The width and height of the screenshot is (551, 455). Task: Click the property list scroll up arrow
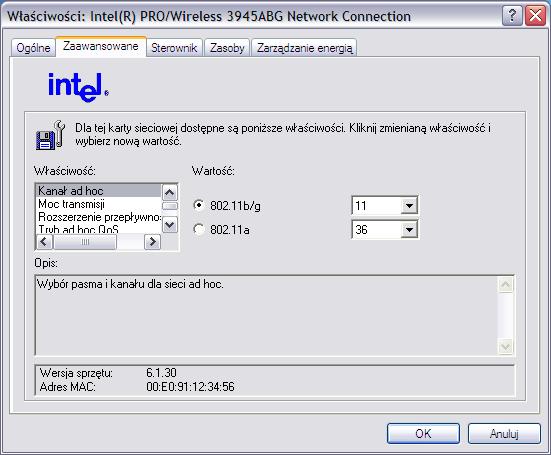(170, 192)
